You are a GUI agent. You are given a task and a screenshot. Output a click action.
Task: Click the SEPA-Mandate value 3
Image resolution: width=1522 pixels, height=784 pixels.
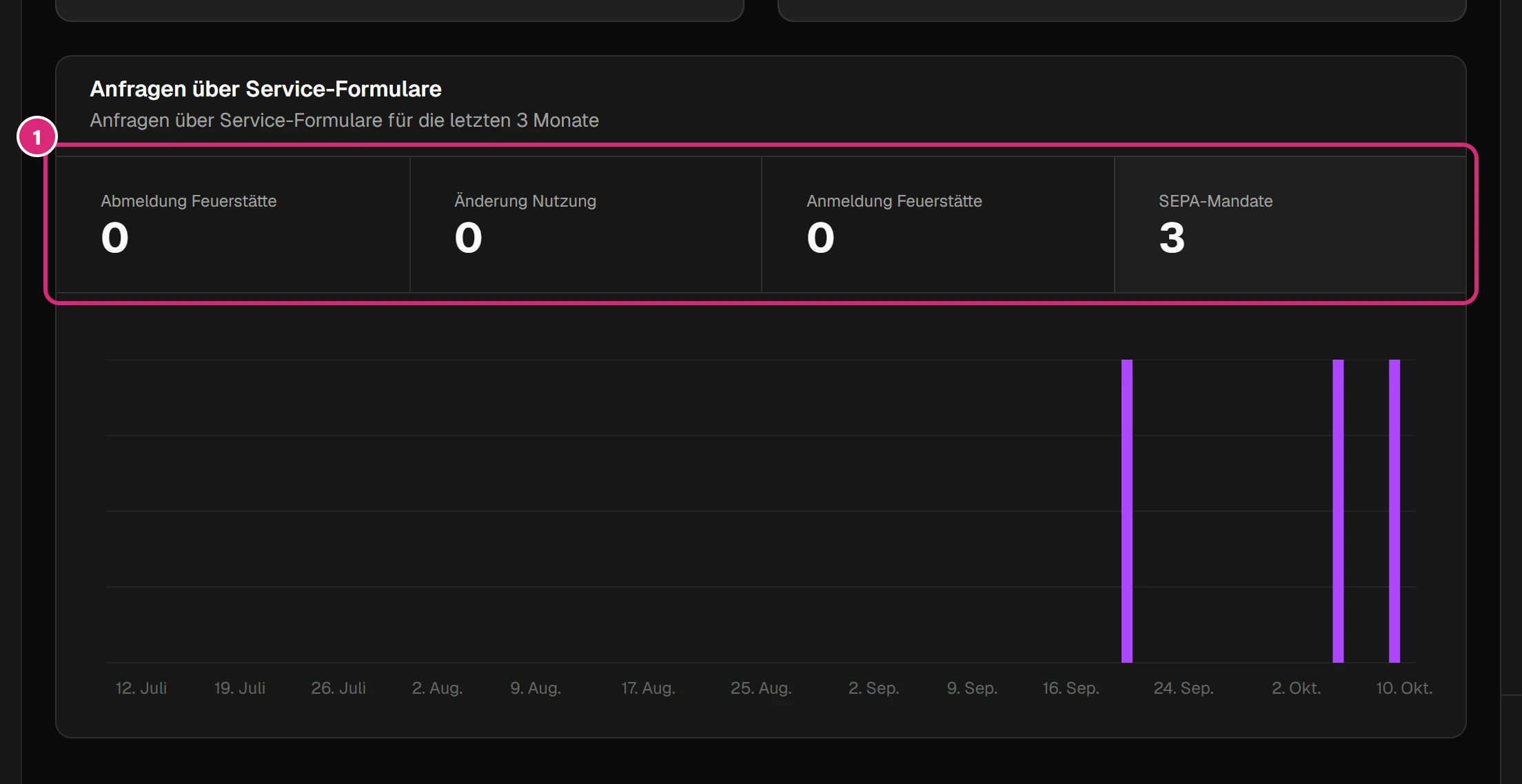click(1172, 238)
